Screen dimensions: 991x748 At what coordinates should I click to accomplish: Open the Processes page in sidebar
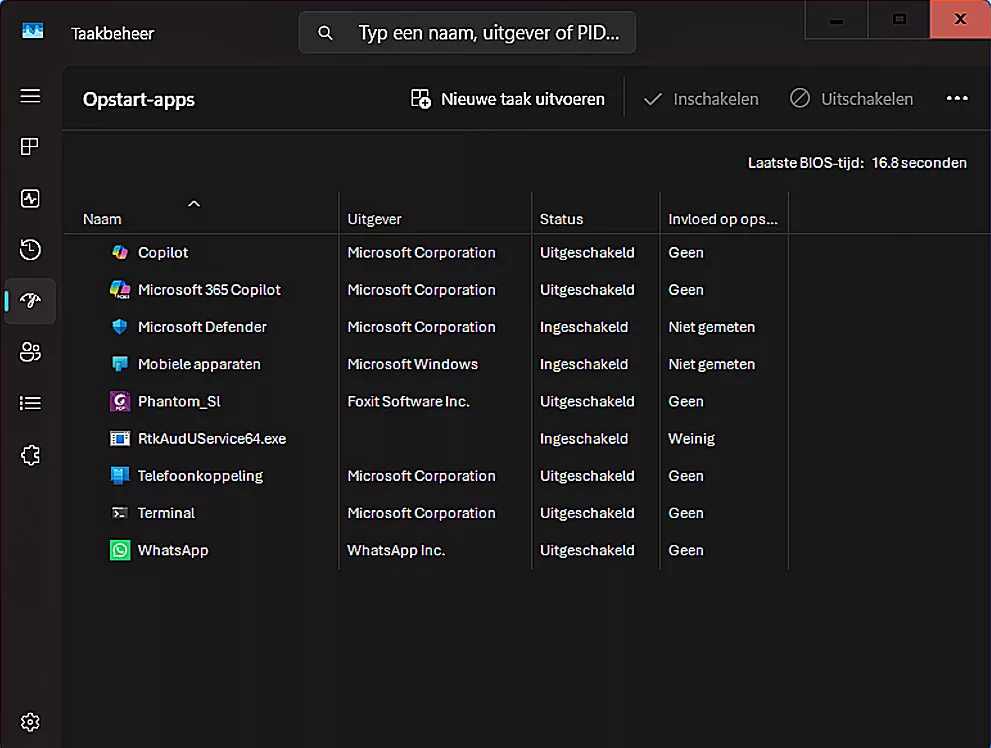pos(30,147)
